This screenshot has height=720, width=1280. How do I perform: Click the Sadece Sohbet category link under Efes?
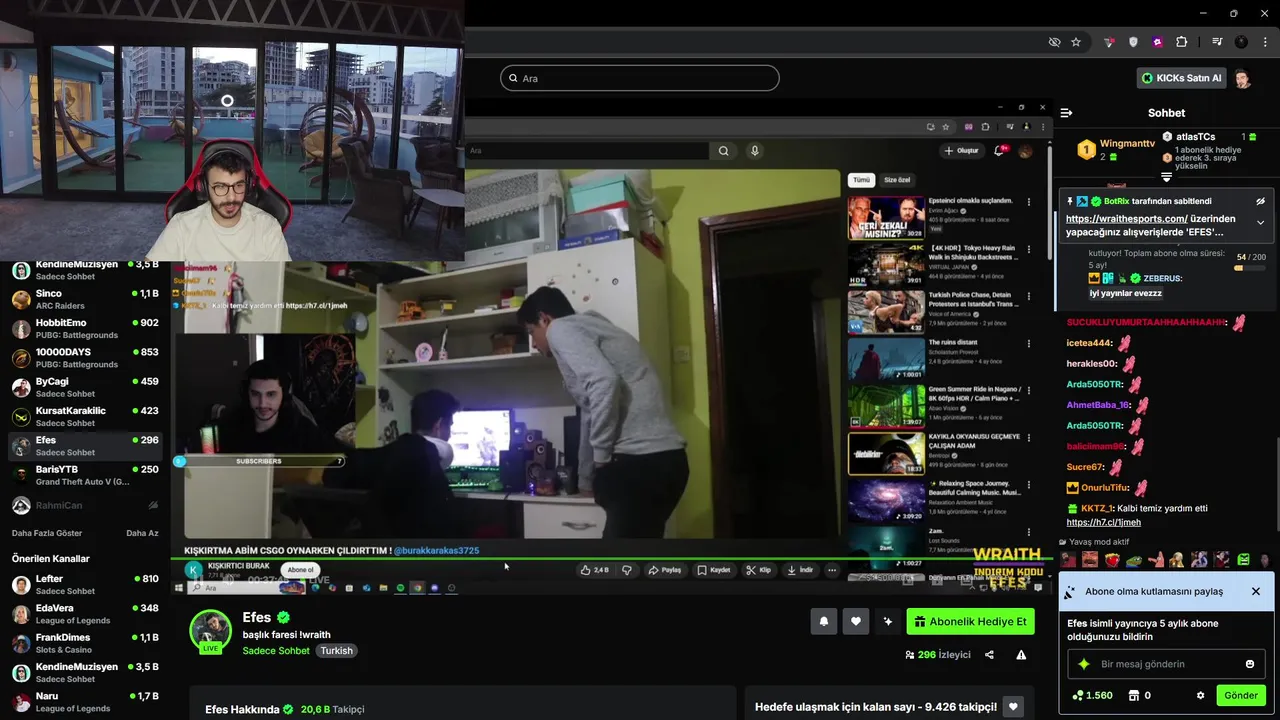276,651
